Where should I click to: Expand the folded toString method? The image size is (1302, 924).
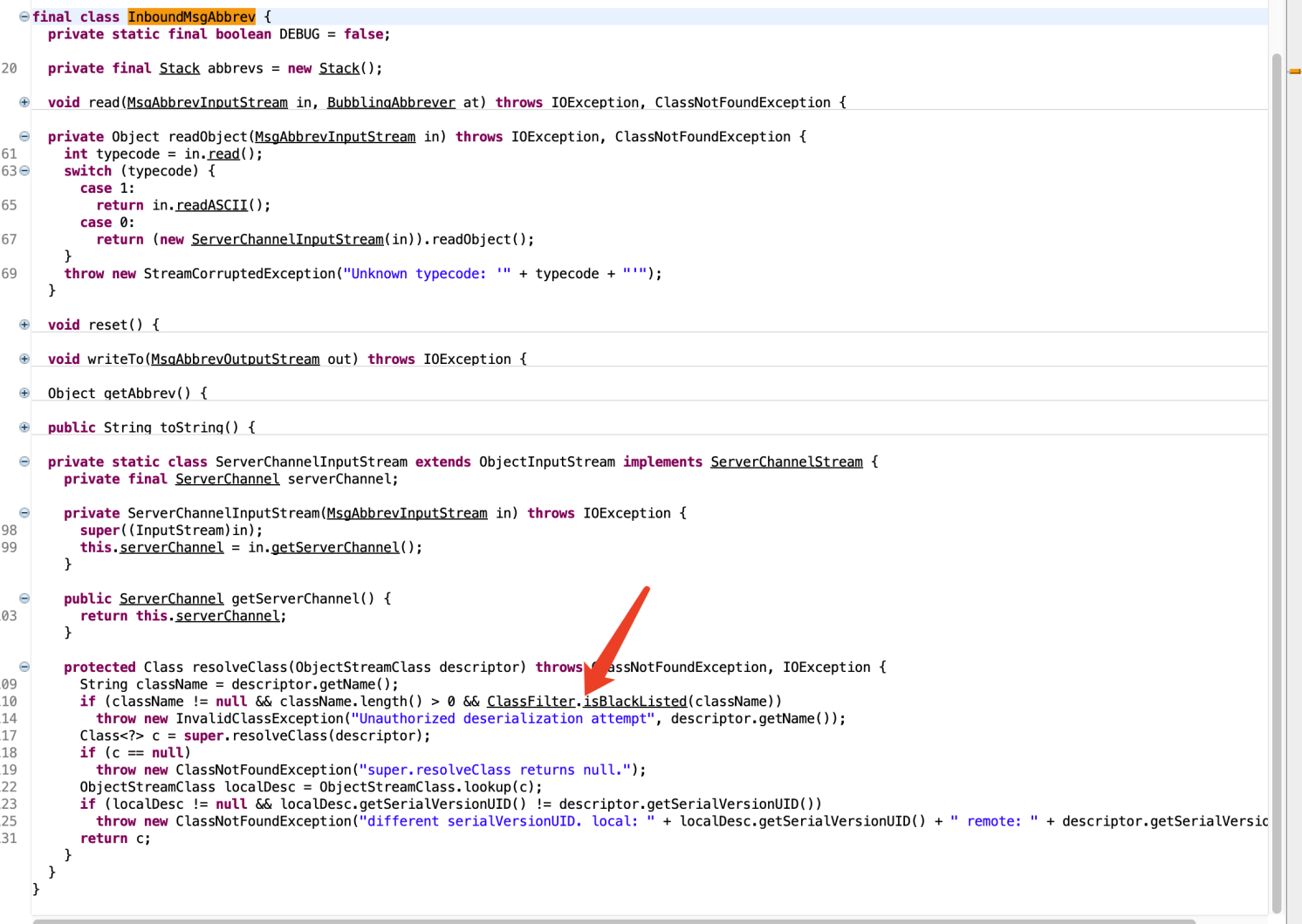24,427
